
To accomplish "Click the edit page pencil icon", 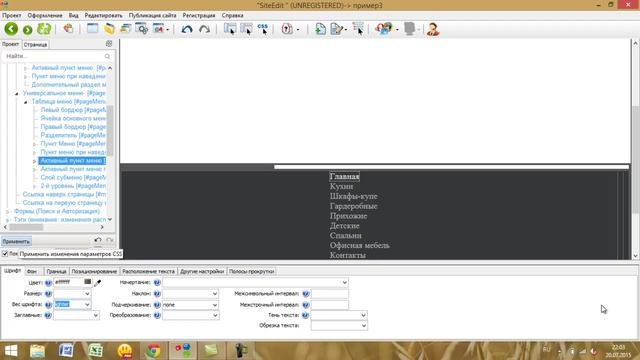I will tap(337, 29).
